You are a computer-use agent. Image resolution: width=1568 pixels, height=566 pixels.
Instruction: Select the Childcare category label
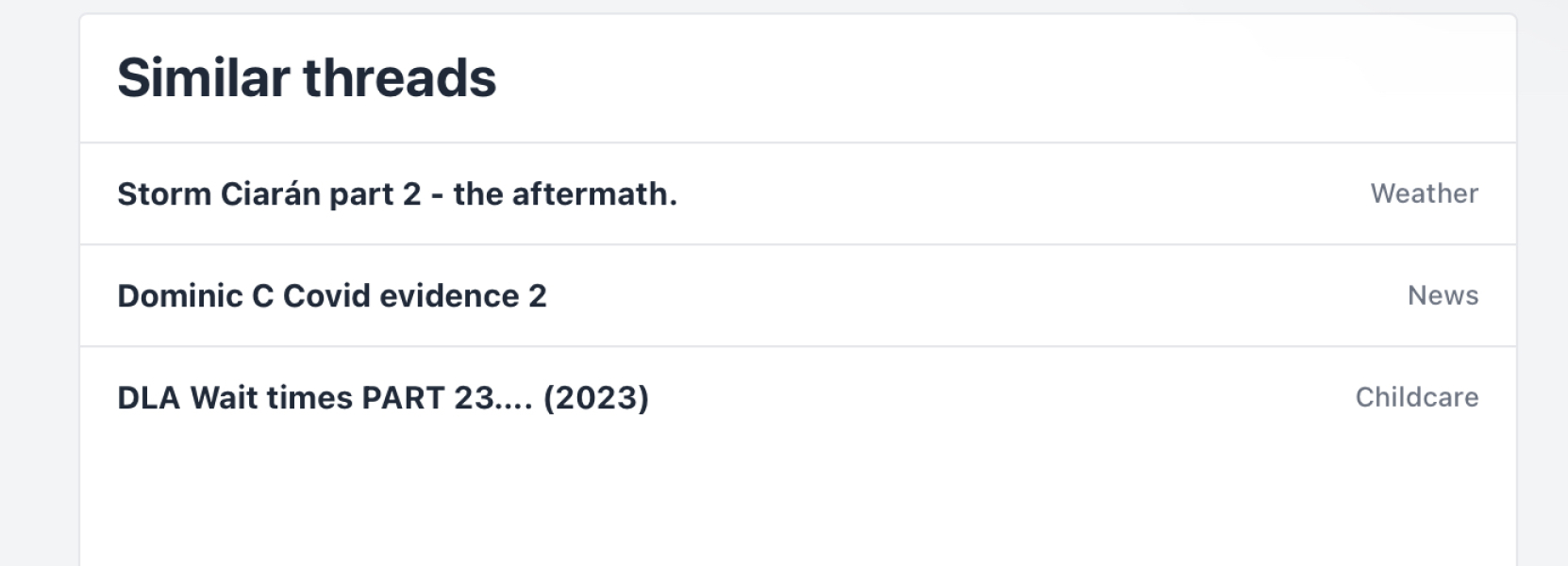pos(1416,398)
